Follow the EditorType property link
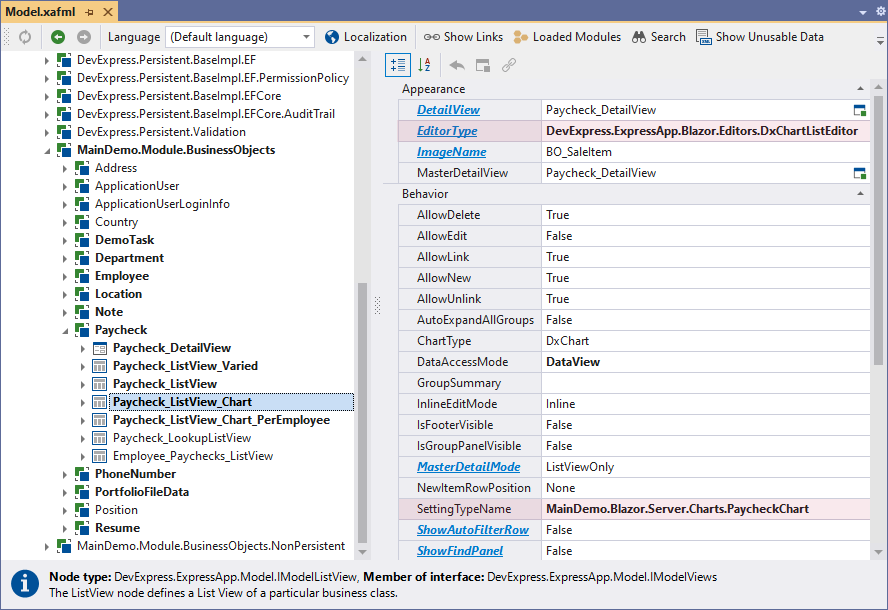 pyautogui.click(x=447, y=131)
